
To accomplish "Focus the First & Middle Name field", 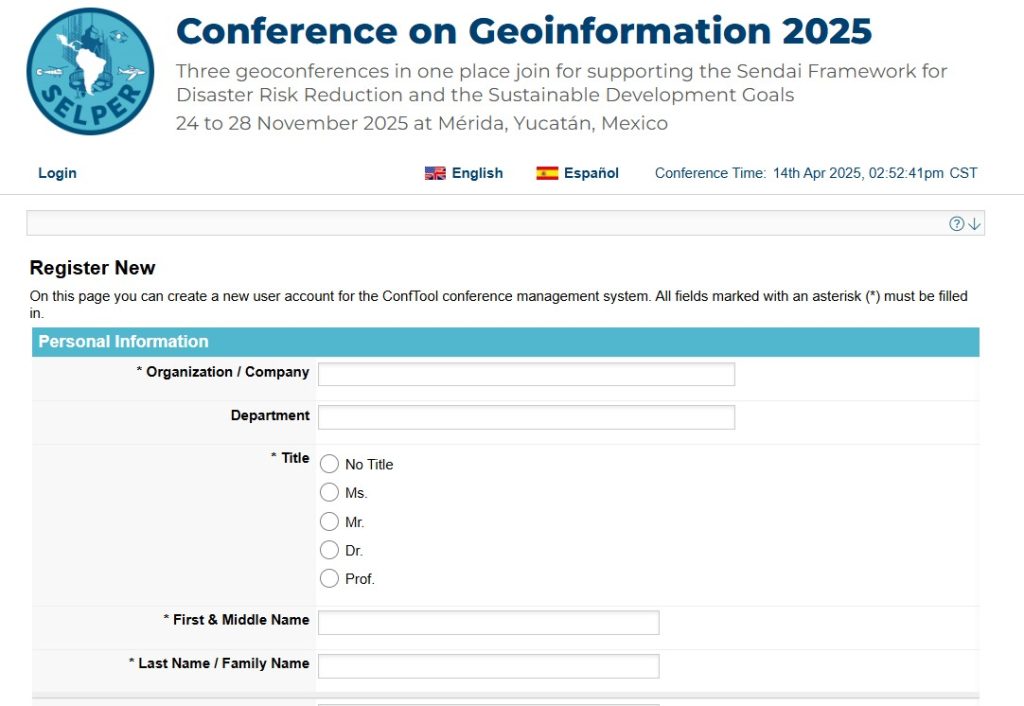I will click(488, 622).
